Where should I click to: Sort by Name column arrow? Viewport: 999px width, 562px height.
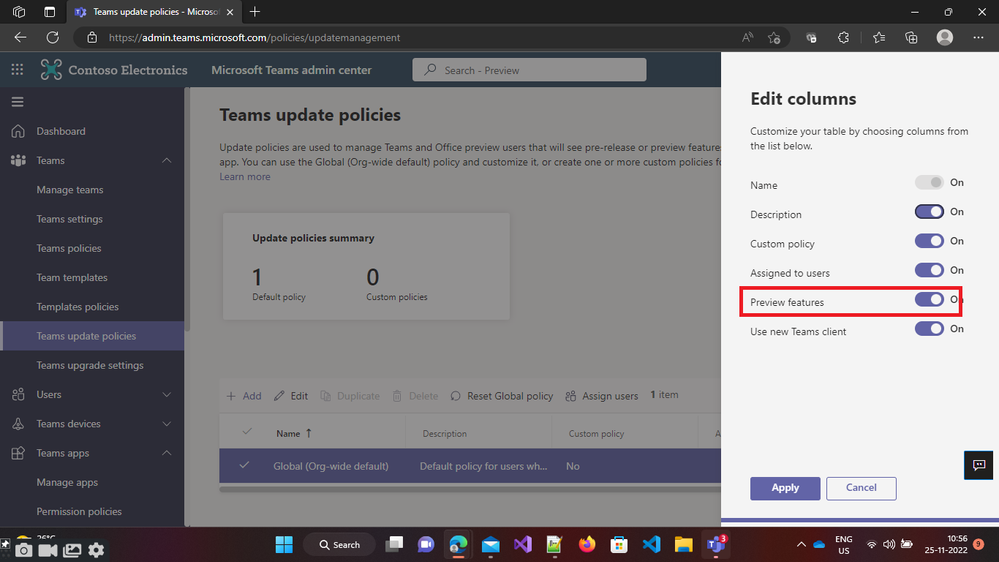[x=309, y=433]
